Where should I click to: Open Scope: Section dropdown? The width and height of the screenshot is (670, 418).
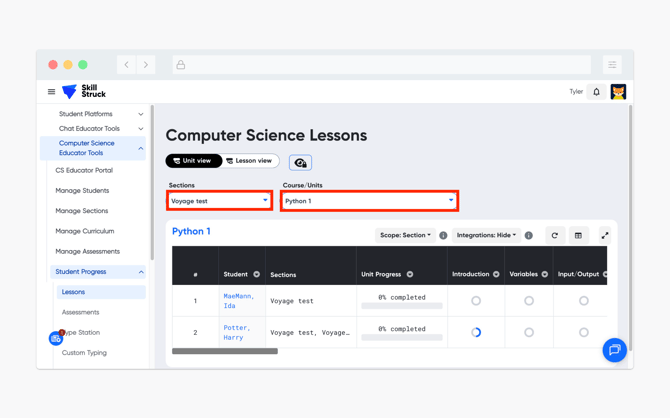tap(405, 235)
